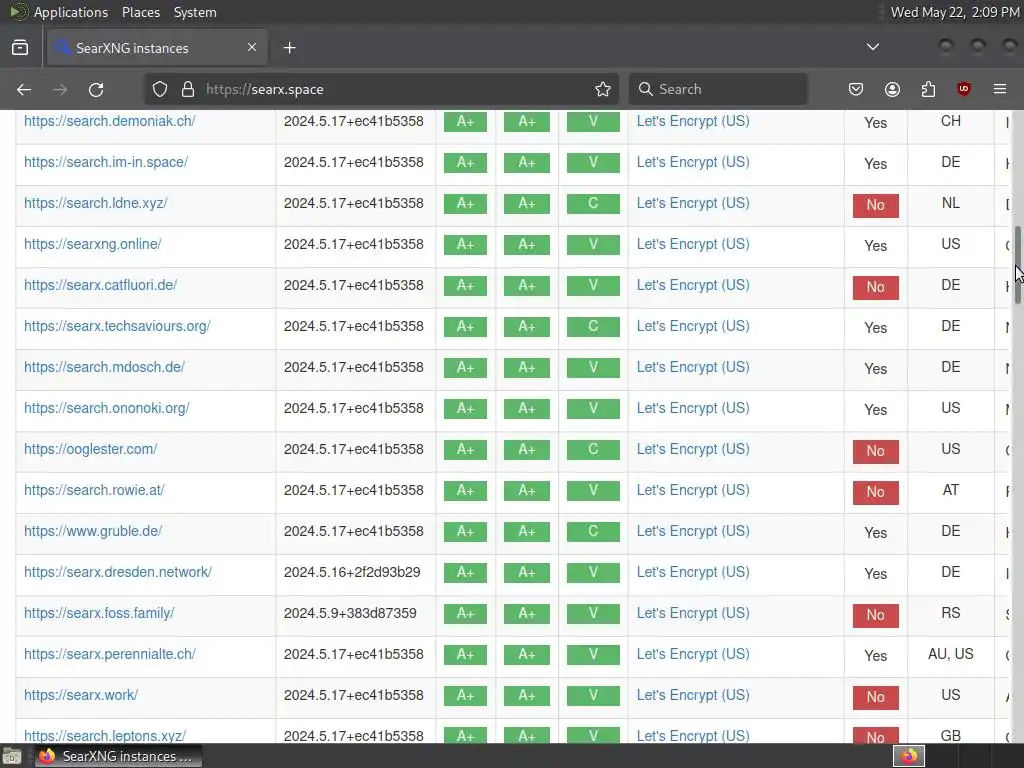Open the https://ooglester.com/ link
The height and width of the screenshot is (768, 1024).
coord(91,449)
